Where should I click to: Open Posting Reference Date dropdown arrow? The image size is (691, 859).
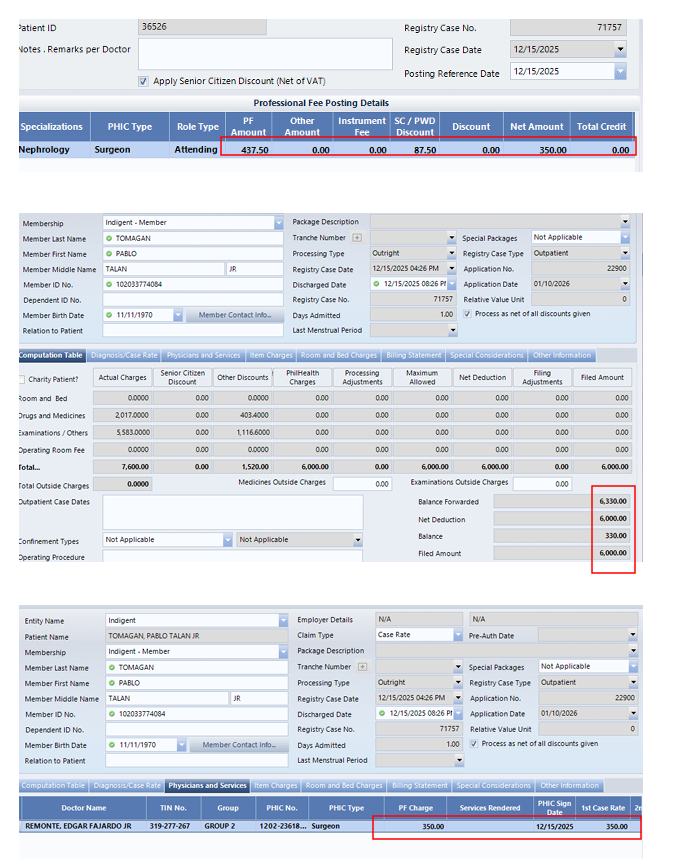[620, 71]
